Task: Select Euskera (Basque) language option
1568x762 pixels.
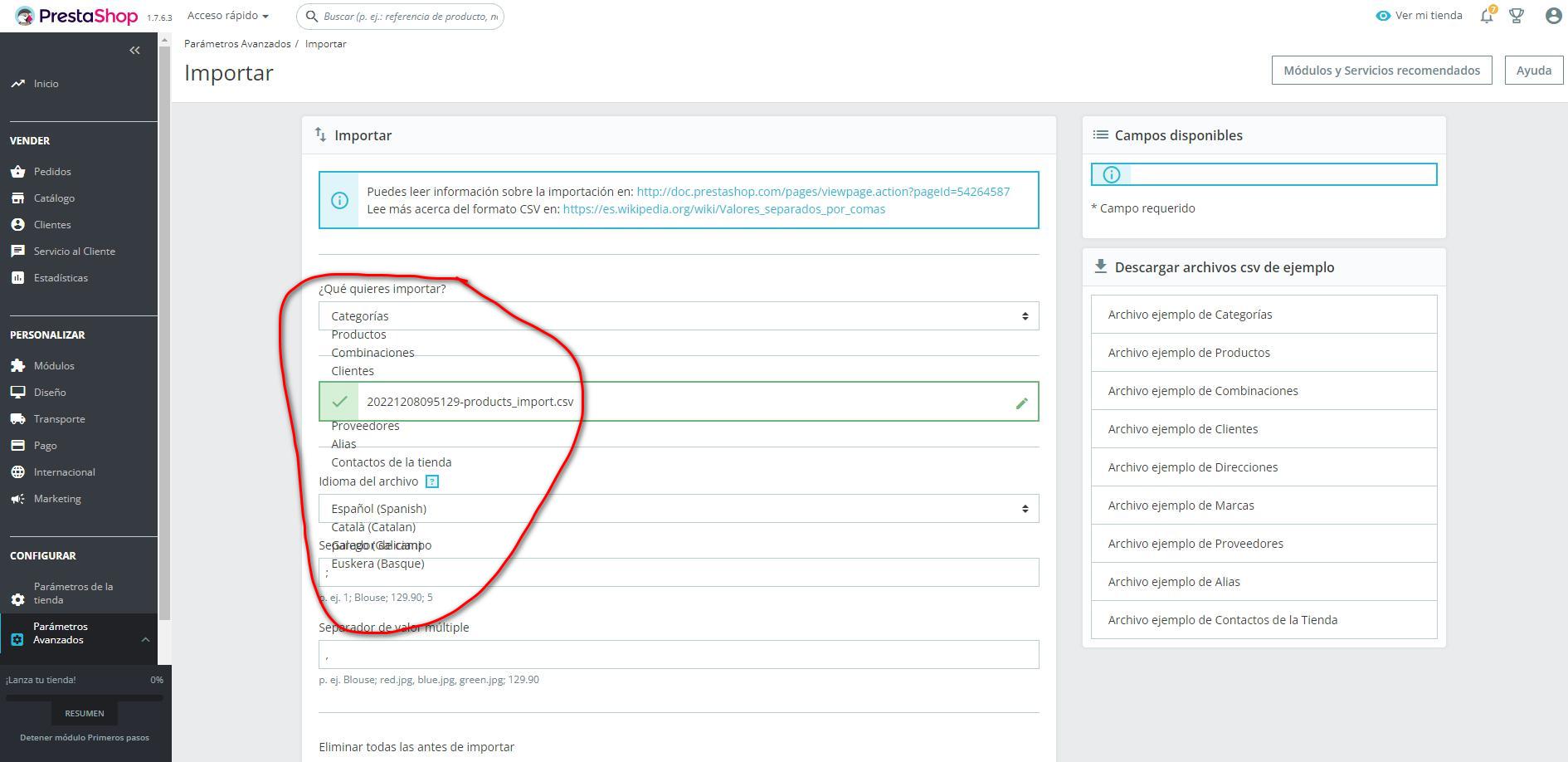Action: [377, 564]
